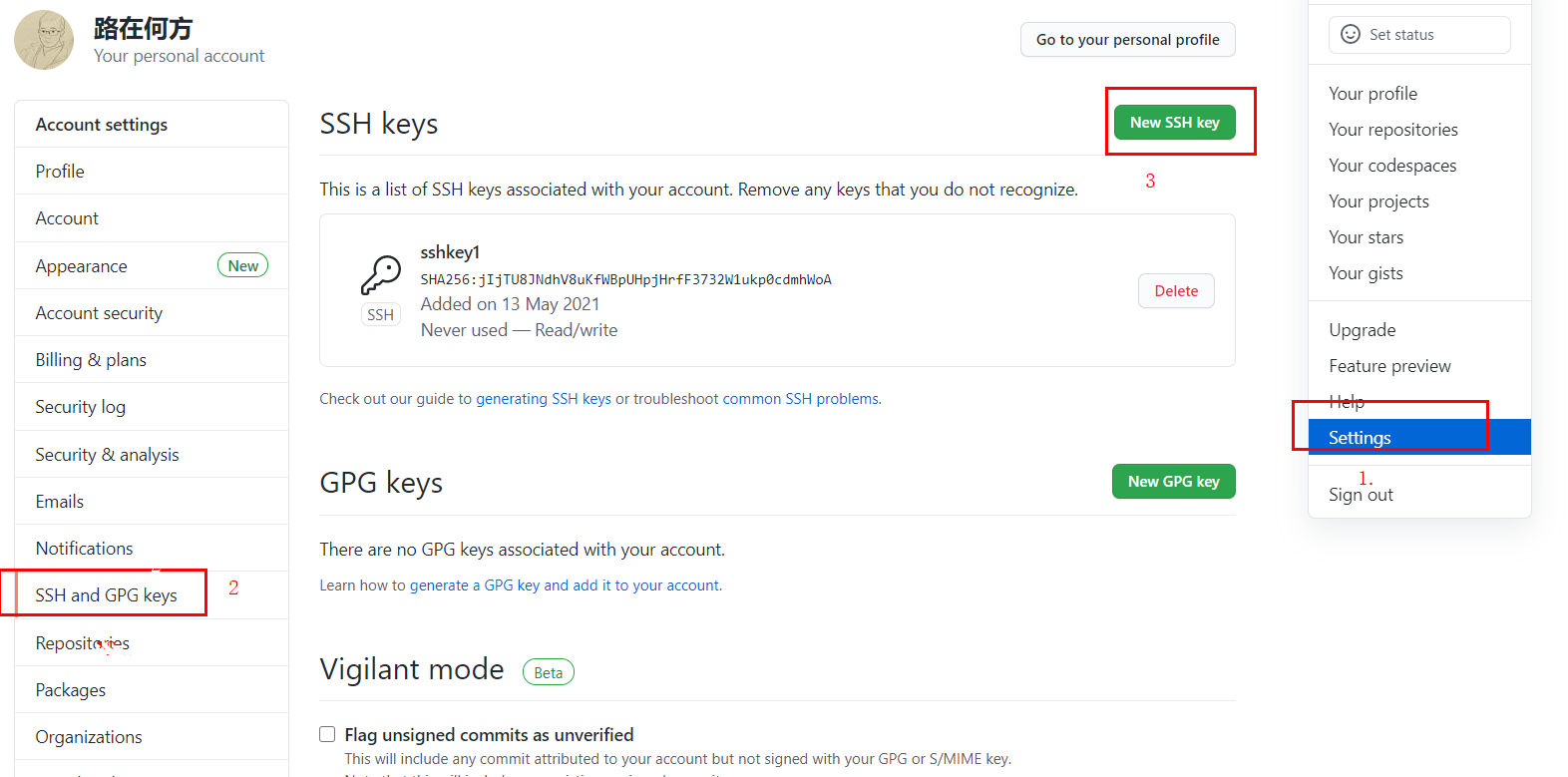Follow the generate a GPG key link

point(565,585)
